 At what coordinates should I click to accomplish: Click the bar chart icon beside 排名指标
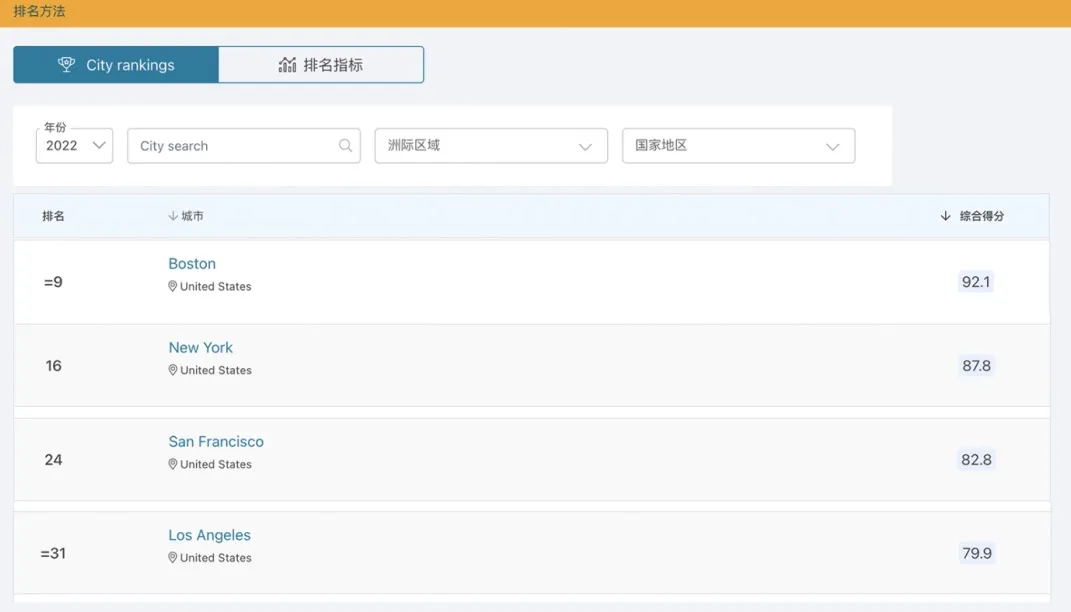click(x=287, y=65)
